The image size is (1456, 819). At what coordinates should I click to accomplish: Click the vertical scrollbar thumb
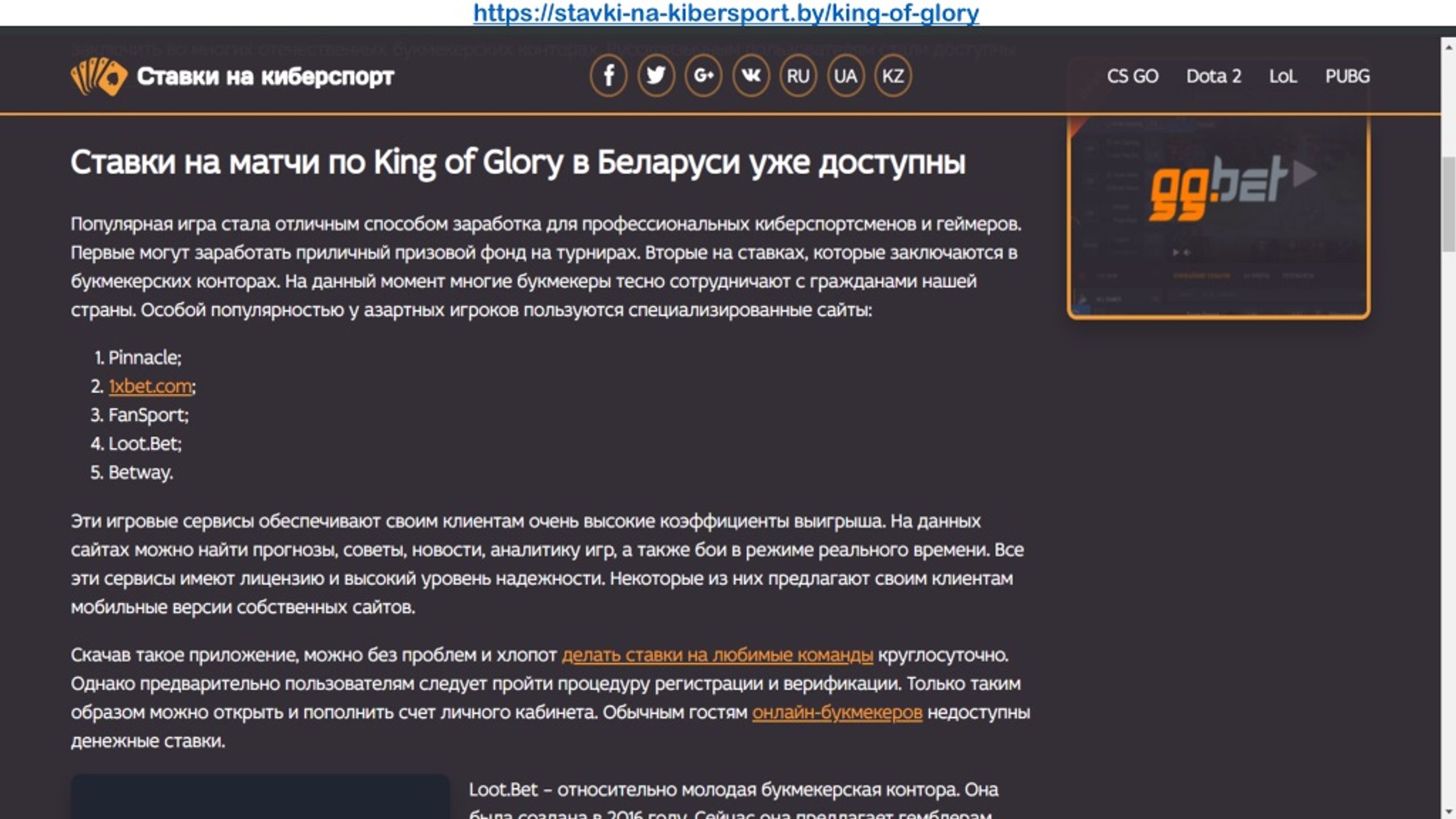(x=1449, y=204)
